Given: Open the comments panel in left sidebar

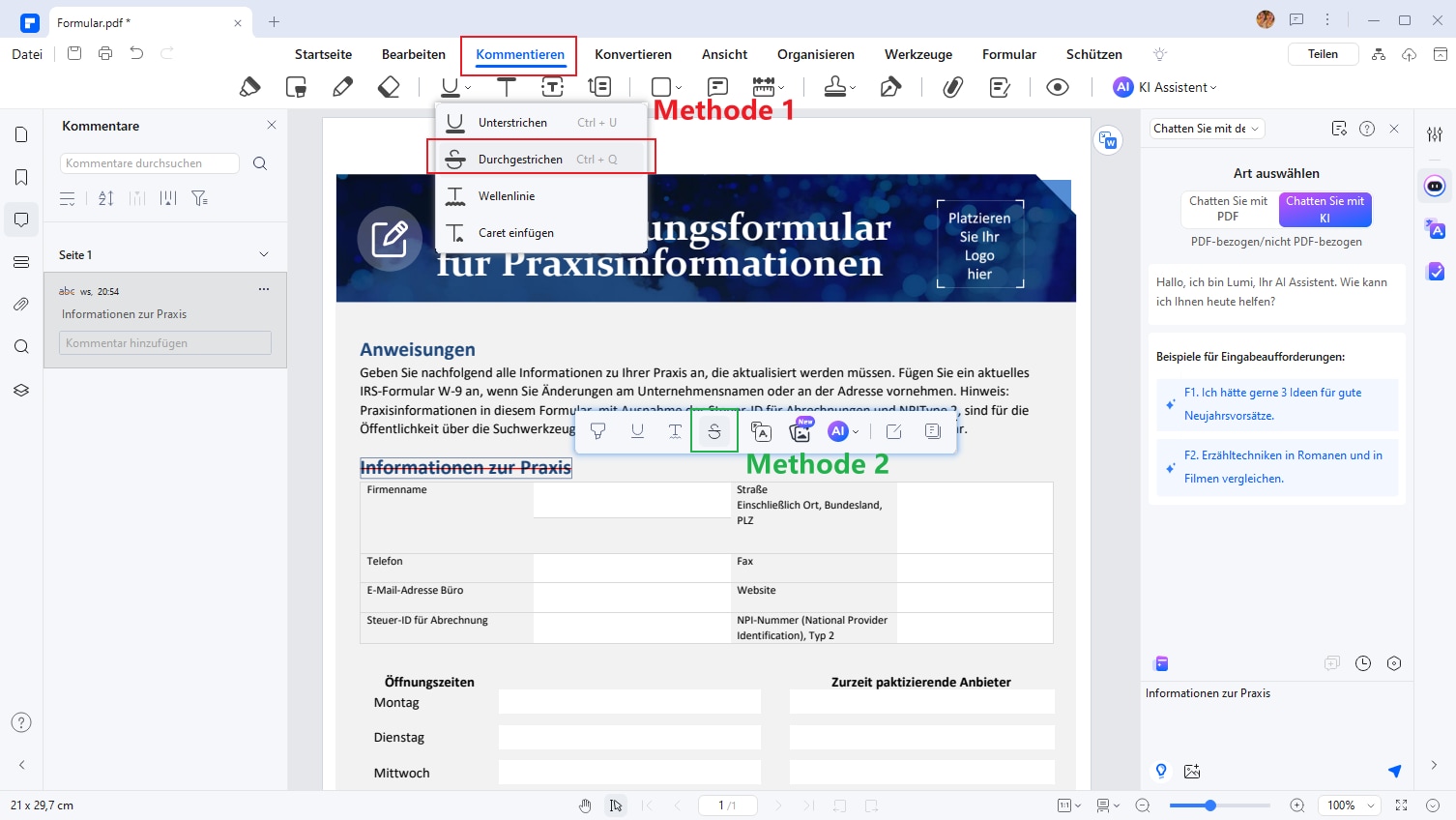Looking at the screenshot, I should point(21,220).
